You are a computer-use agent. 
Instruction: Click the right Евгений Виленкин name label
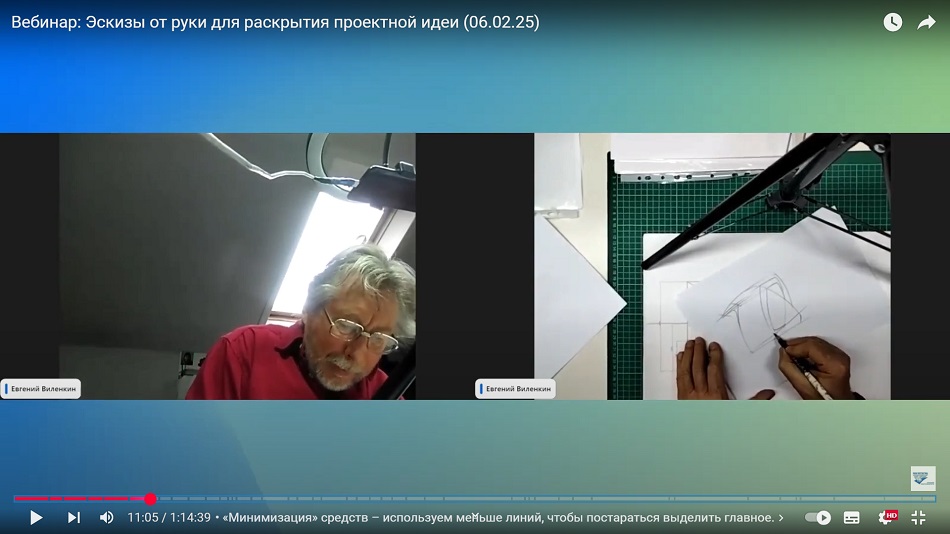(x=516, y=389)
